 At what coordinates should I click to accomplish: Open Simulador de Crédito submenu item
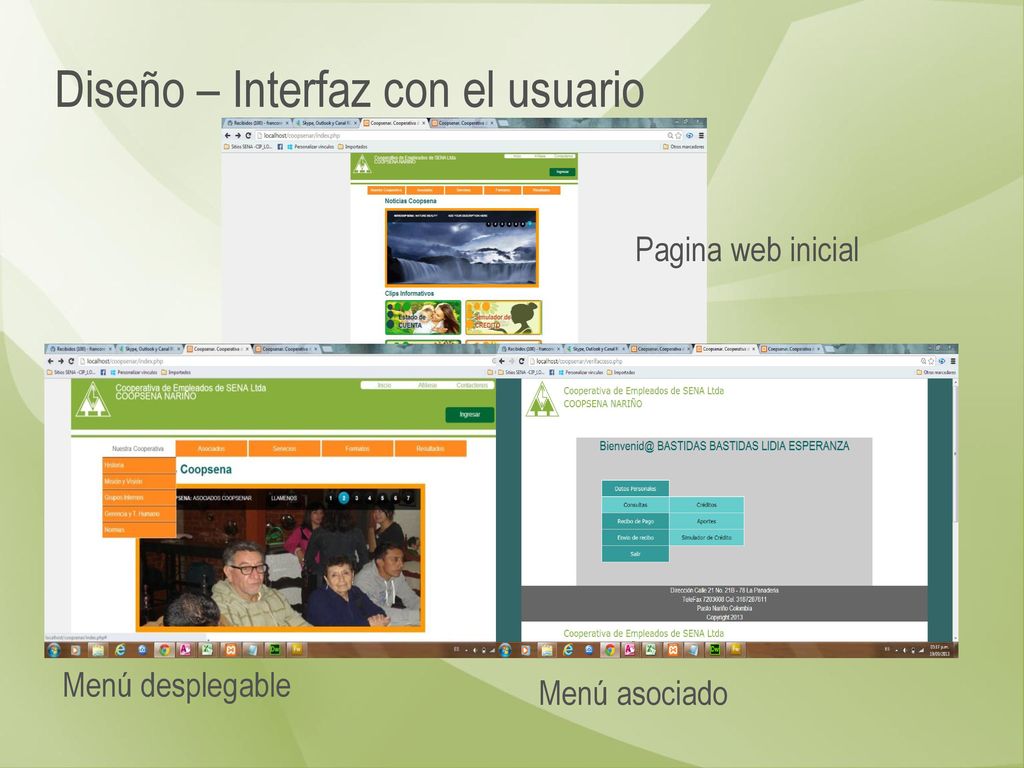[707, 537]
